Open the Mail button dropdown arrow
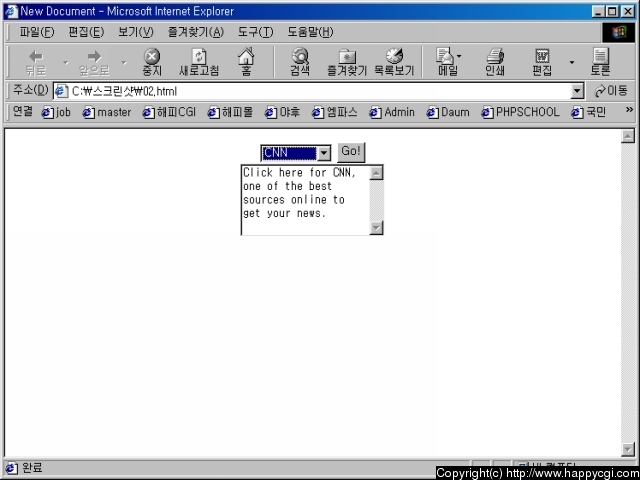This screenshot has height=480, width=640. [460, 56]
